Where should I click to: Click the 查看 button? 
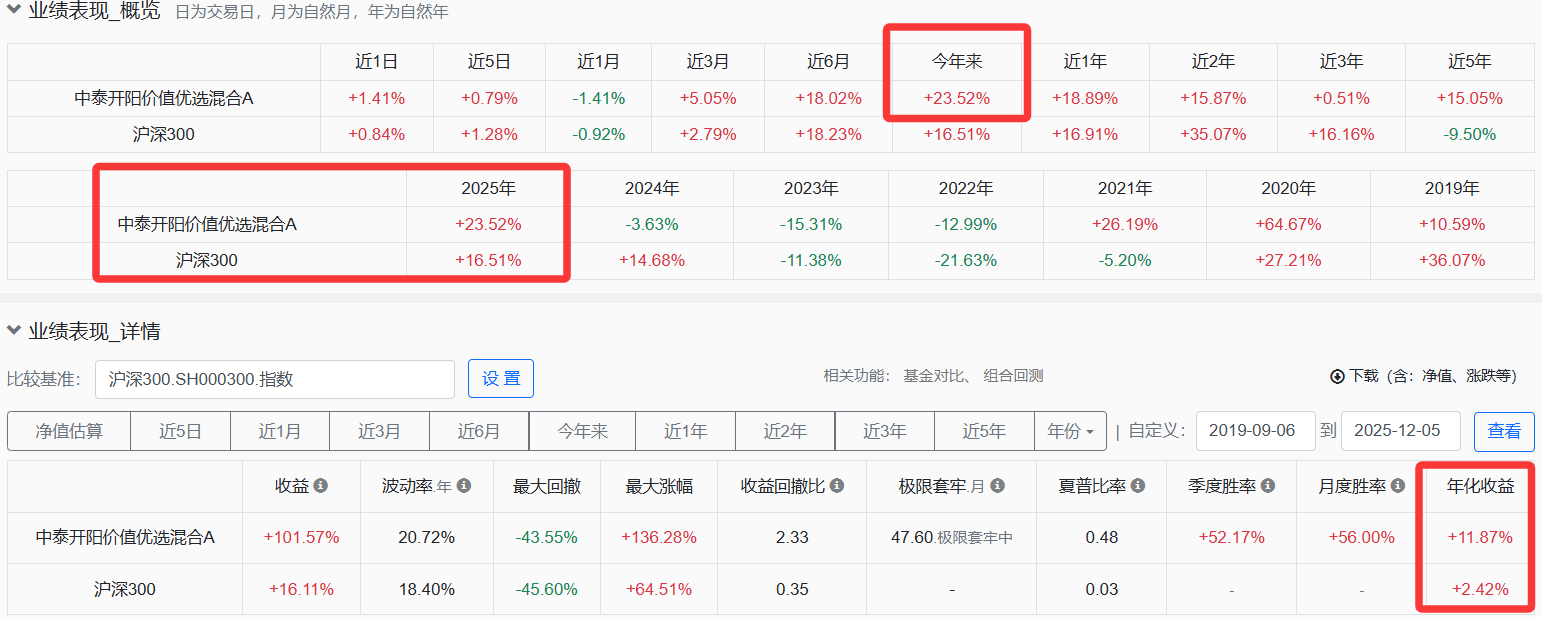(1504, 431)
